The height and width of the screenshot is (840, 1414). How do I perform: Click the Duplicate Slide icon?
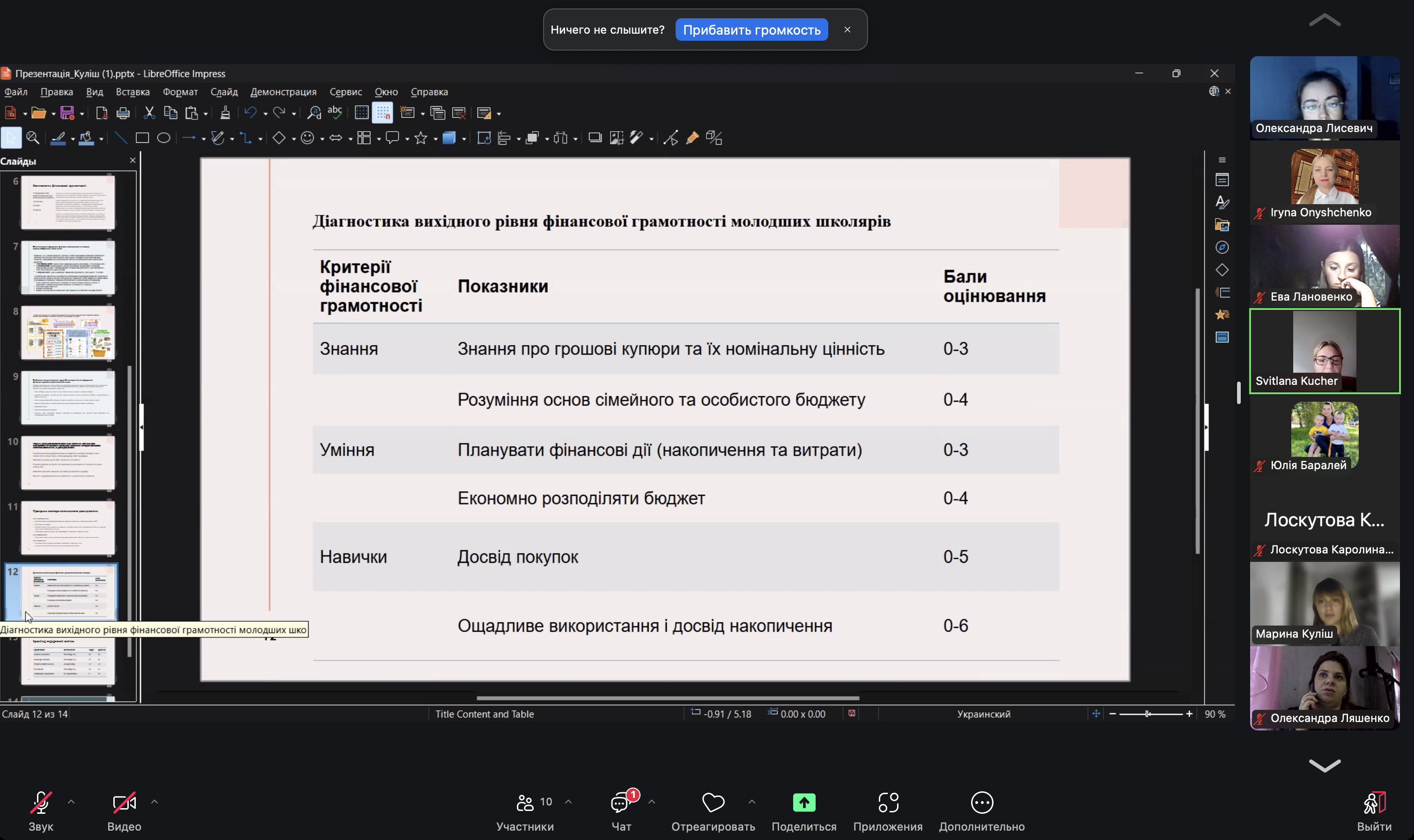coord(438,113)
